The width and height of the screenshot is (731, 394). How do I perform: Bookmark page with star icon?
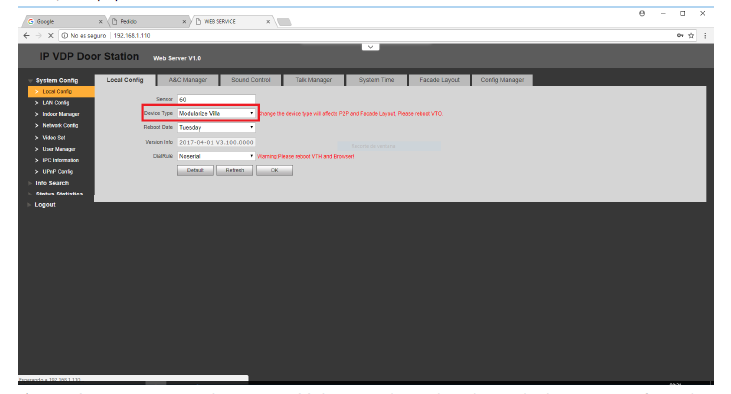click(x=691, y=35)
